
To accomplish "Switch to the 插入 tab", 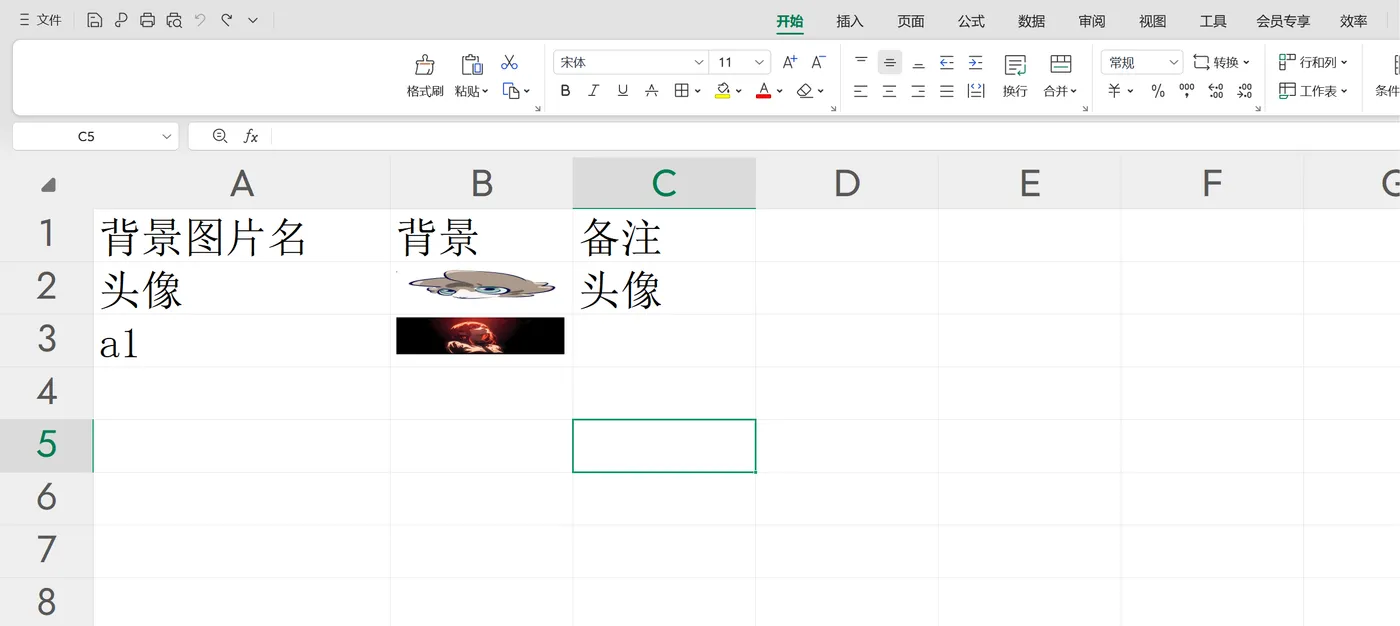I will pyautogui.click(x=850, y=21).
